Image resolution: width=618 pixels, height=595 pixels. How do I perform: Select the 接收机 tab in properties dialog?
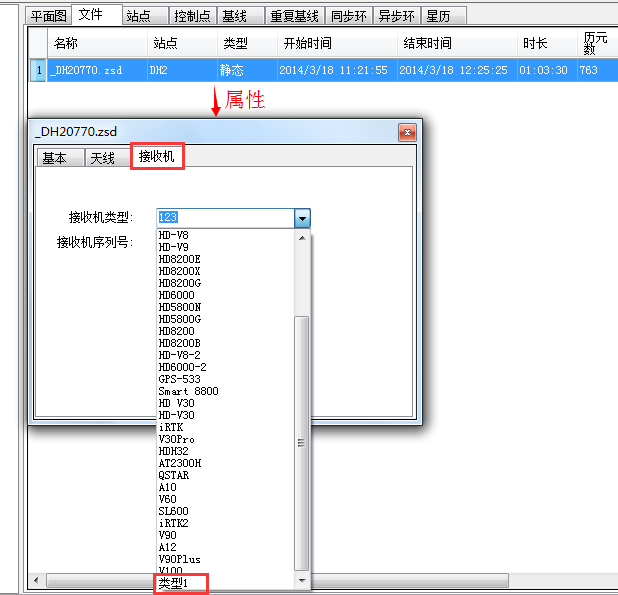[x=157, y=156]
